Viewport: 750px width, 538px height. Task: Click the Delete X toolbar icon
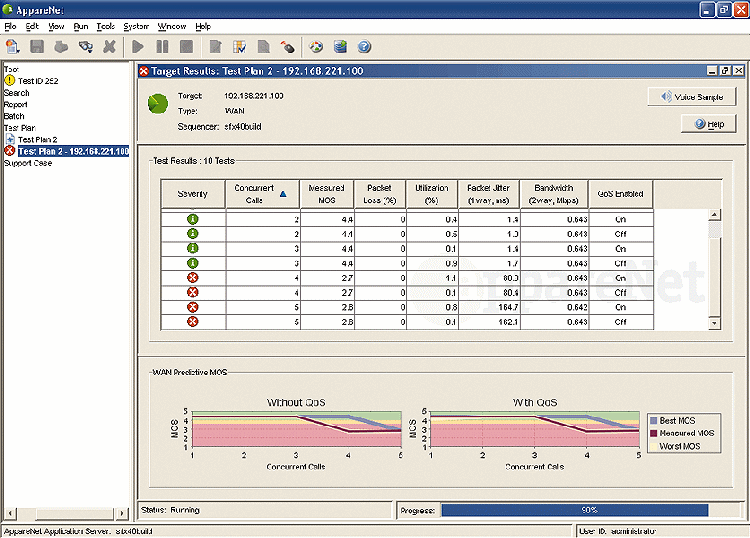110,46
